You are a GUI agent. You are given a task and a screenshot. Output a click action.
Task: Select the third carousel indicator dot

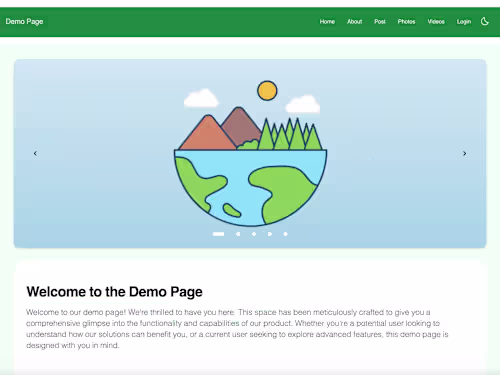click(254, 234)
